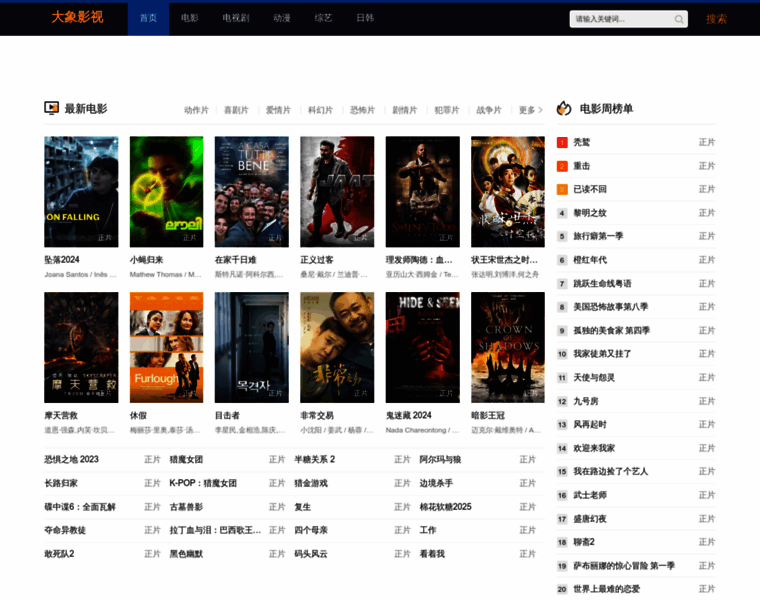
Task: Open the 小蝇归来 green poster
Action: pos(166,192)
